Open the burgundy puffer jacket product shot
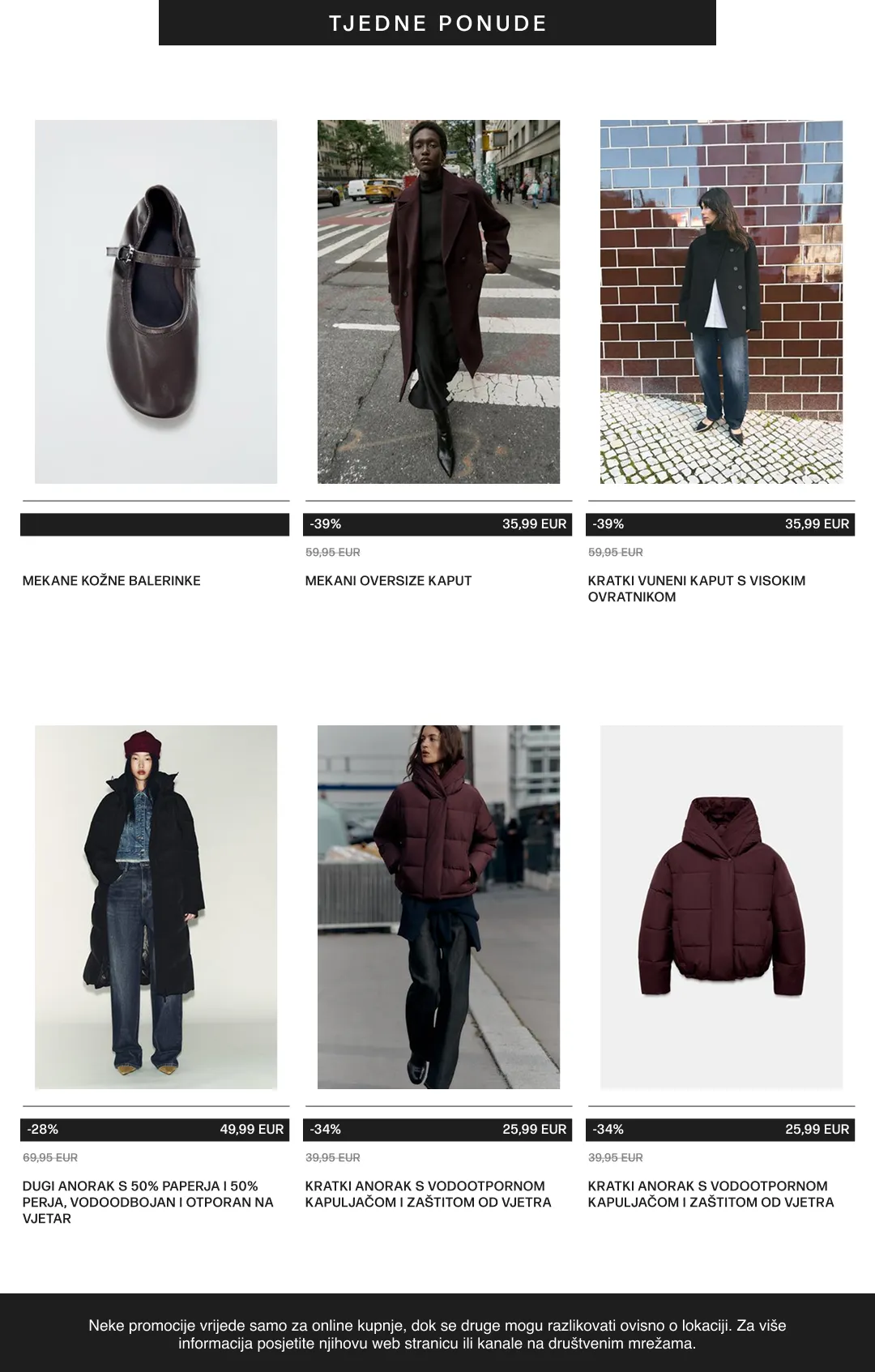The width and height of the screenshot is (875, 1372). pos(721,907)
